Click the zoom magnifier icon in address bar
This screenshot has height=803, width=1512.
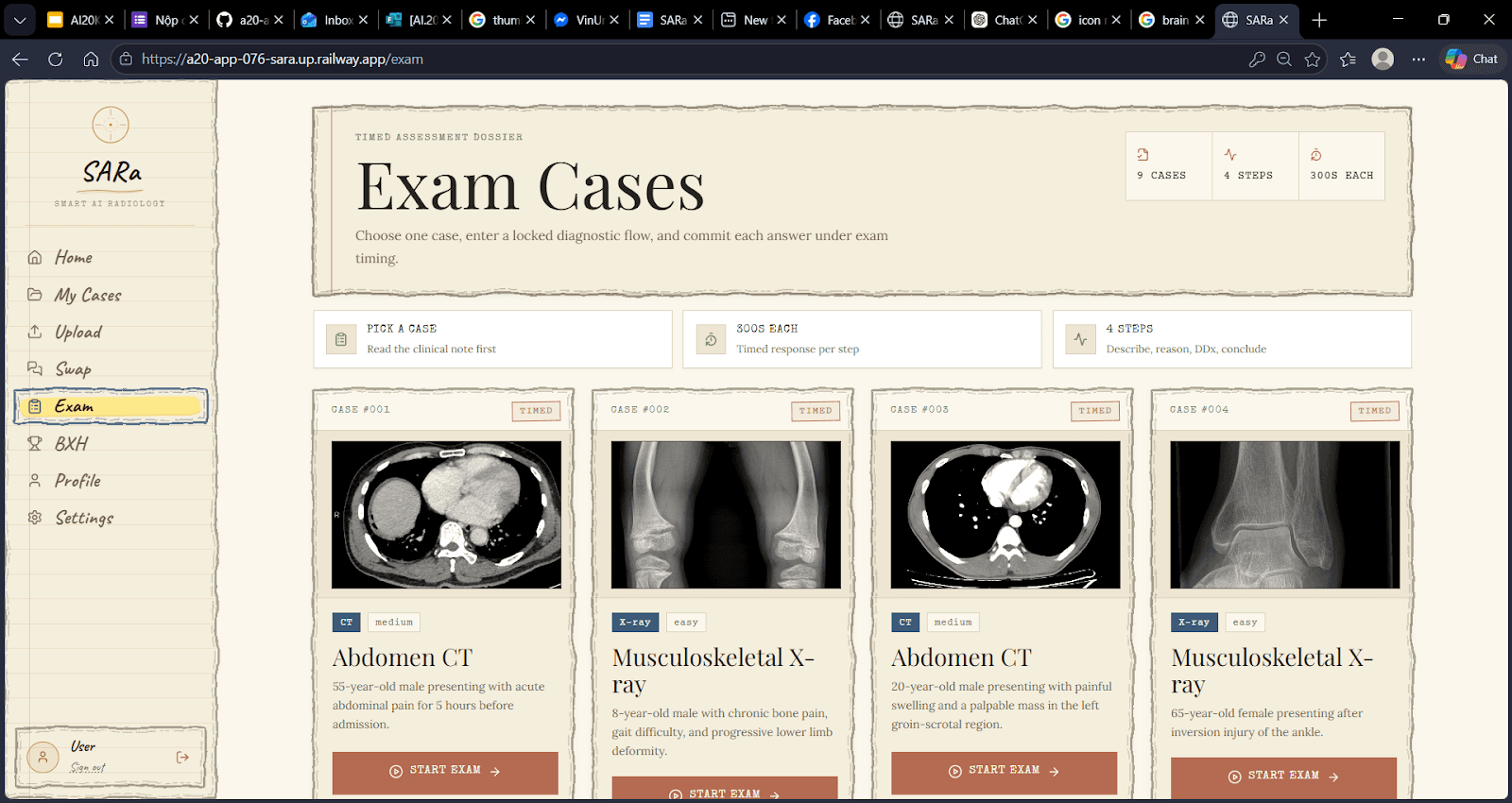coord(1284,59)
